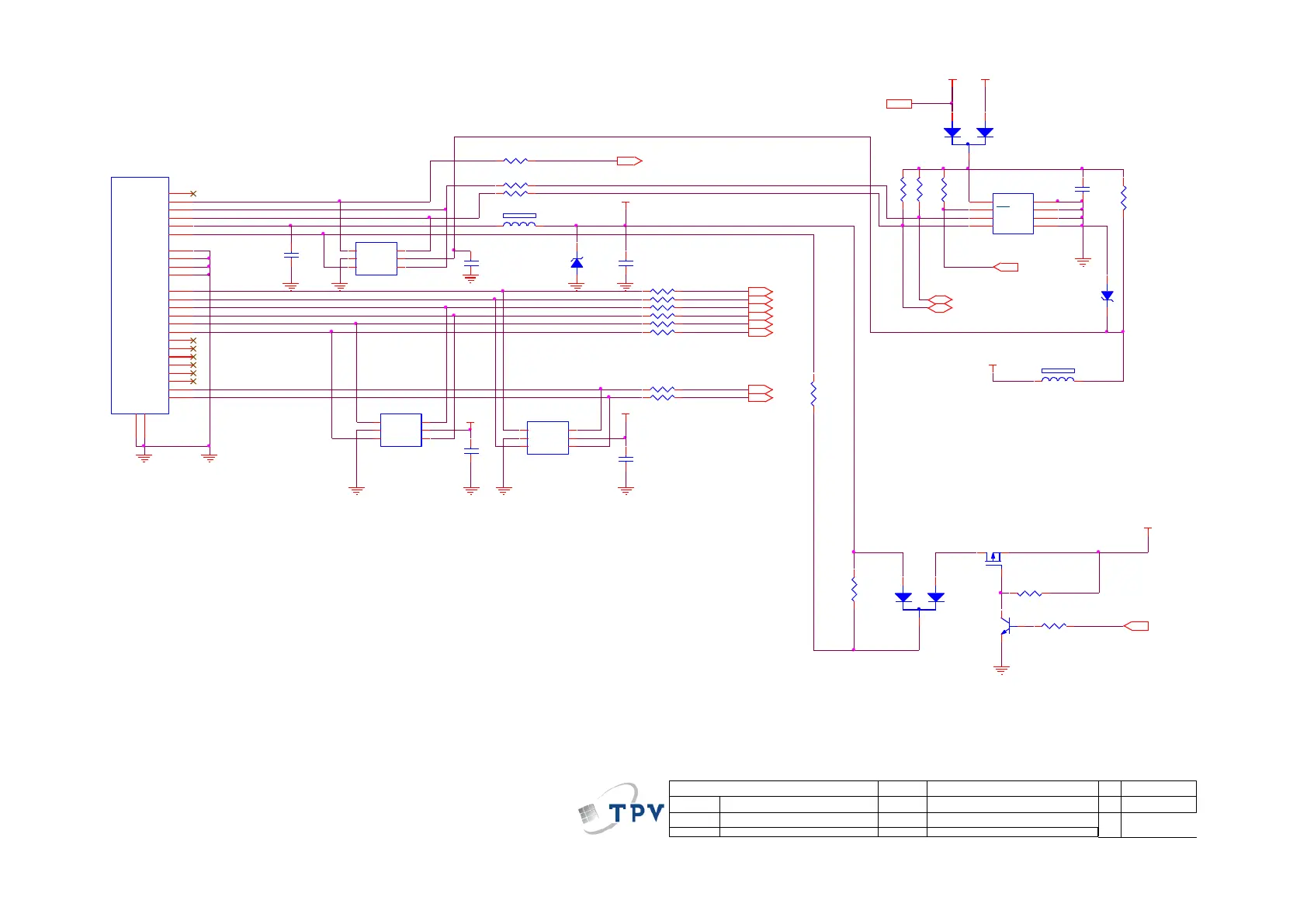This screenshot has width=1307, height=924.
Task: Select the large connector block on the left
Action: [140, 296]
